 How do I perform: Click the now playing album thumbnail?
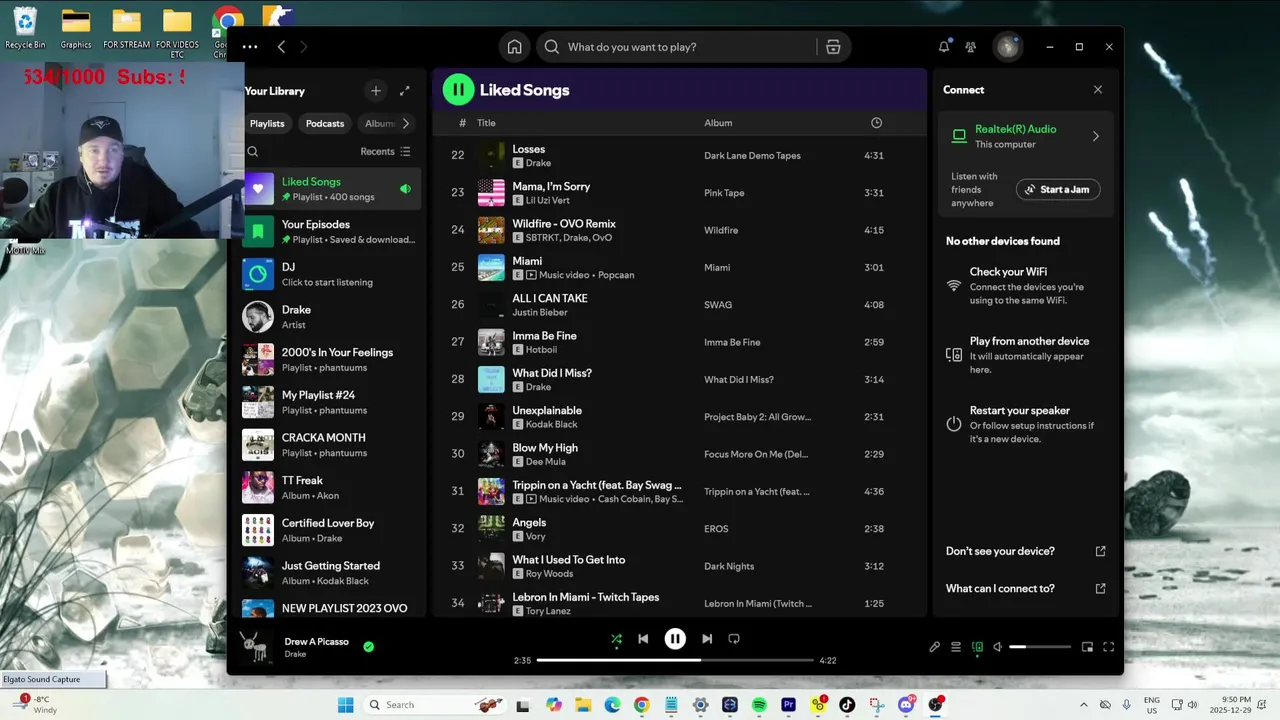point(257,647)
